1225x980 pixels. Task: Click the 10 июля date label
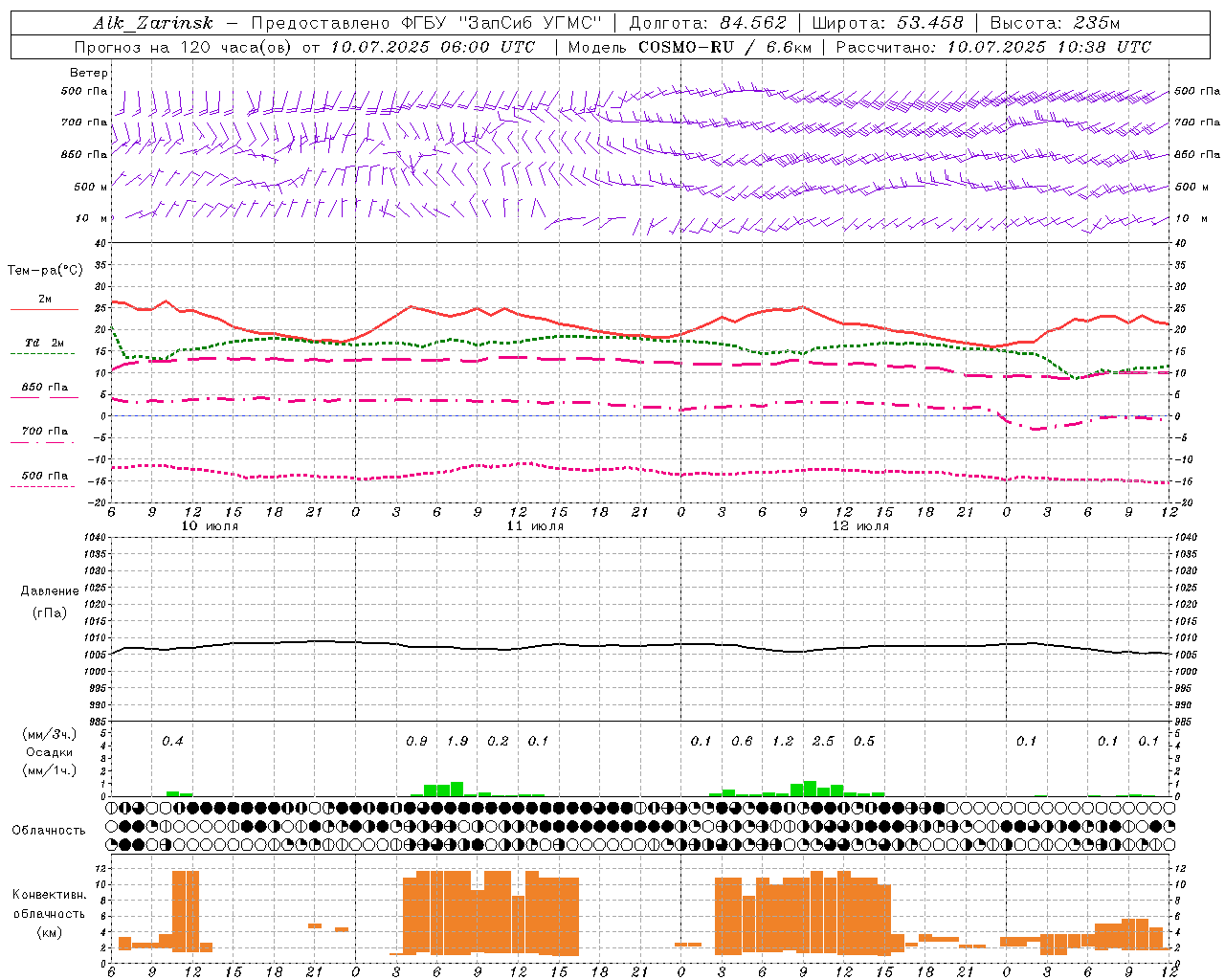pos(210,526)
